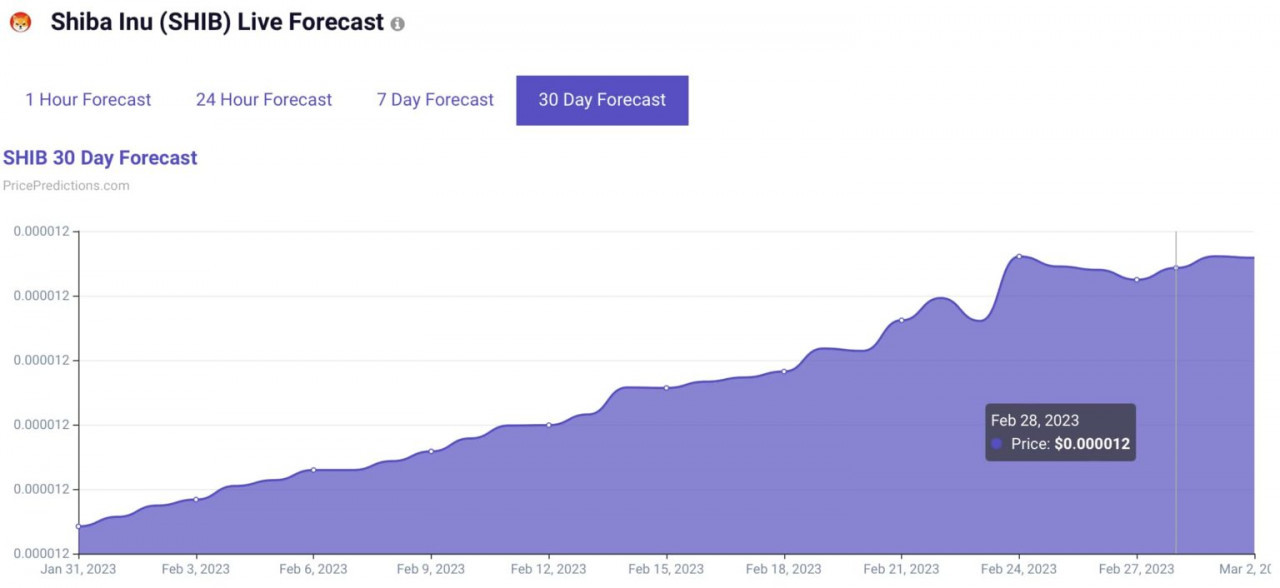
Task: Click the Feb 27 chart data point
Action: pos(1137,279)
